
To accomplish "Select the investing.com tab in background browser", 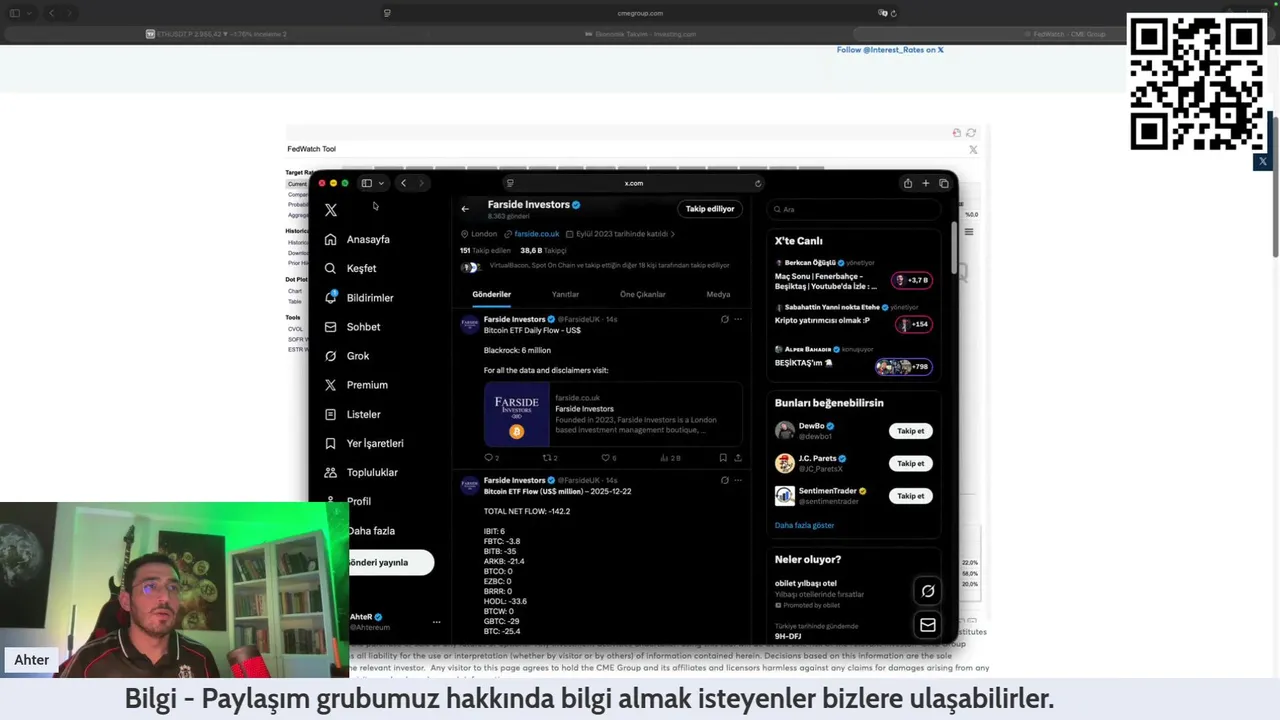I will (x=640, y=34).
